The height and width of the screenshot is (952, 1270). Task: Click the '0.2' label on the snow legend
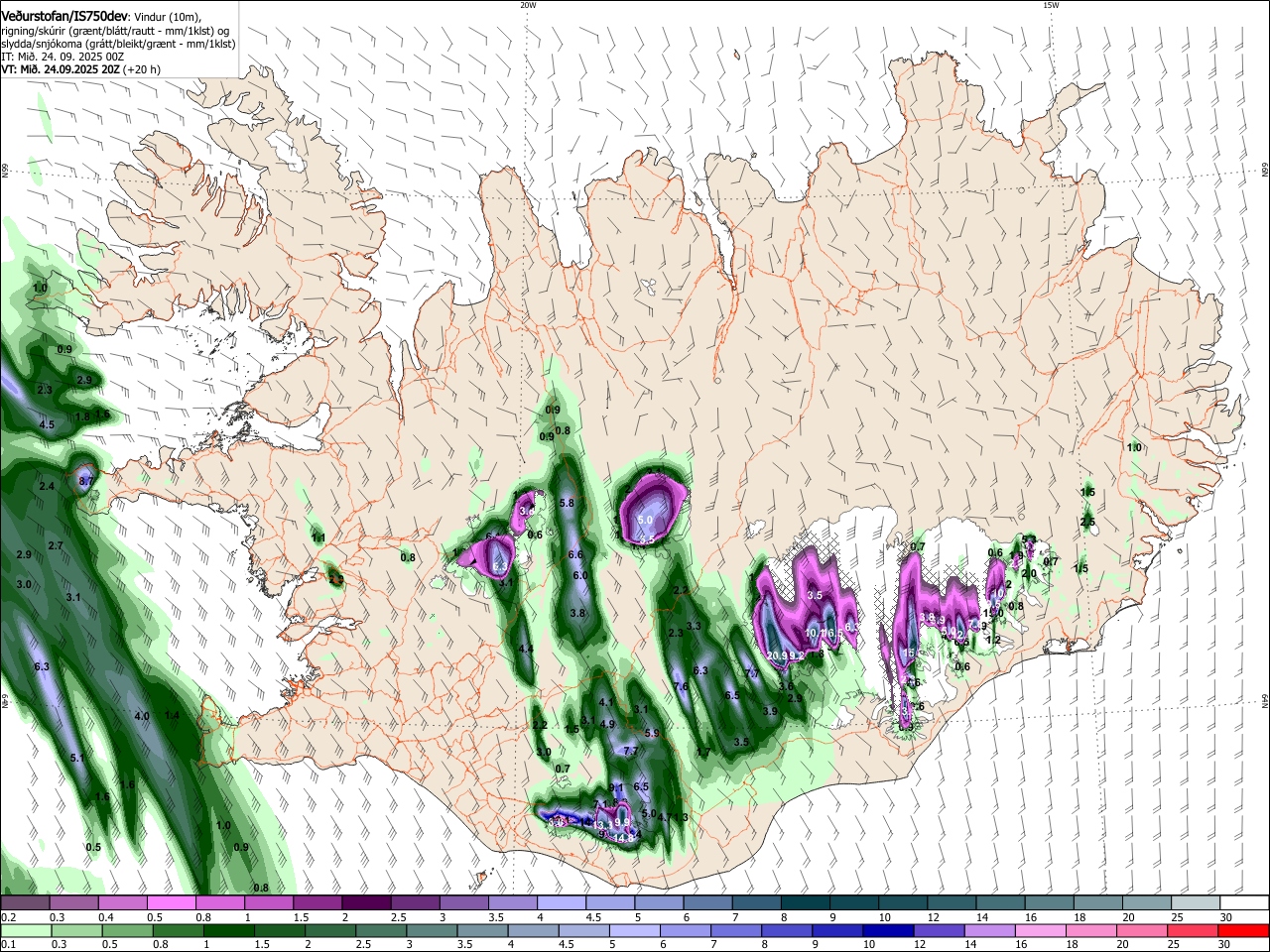(x=7, y=916)
